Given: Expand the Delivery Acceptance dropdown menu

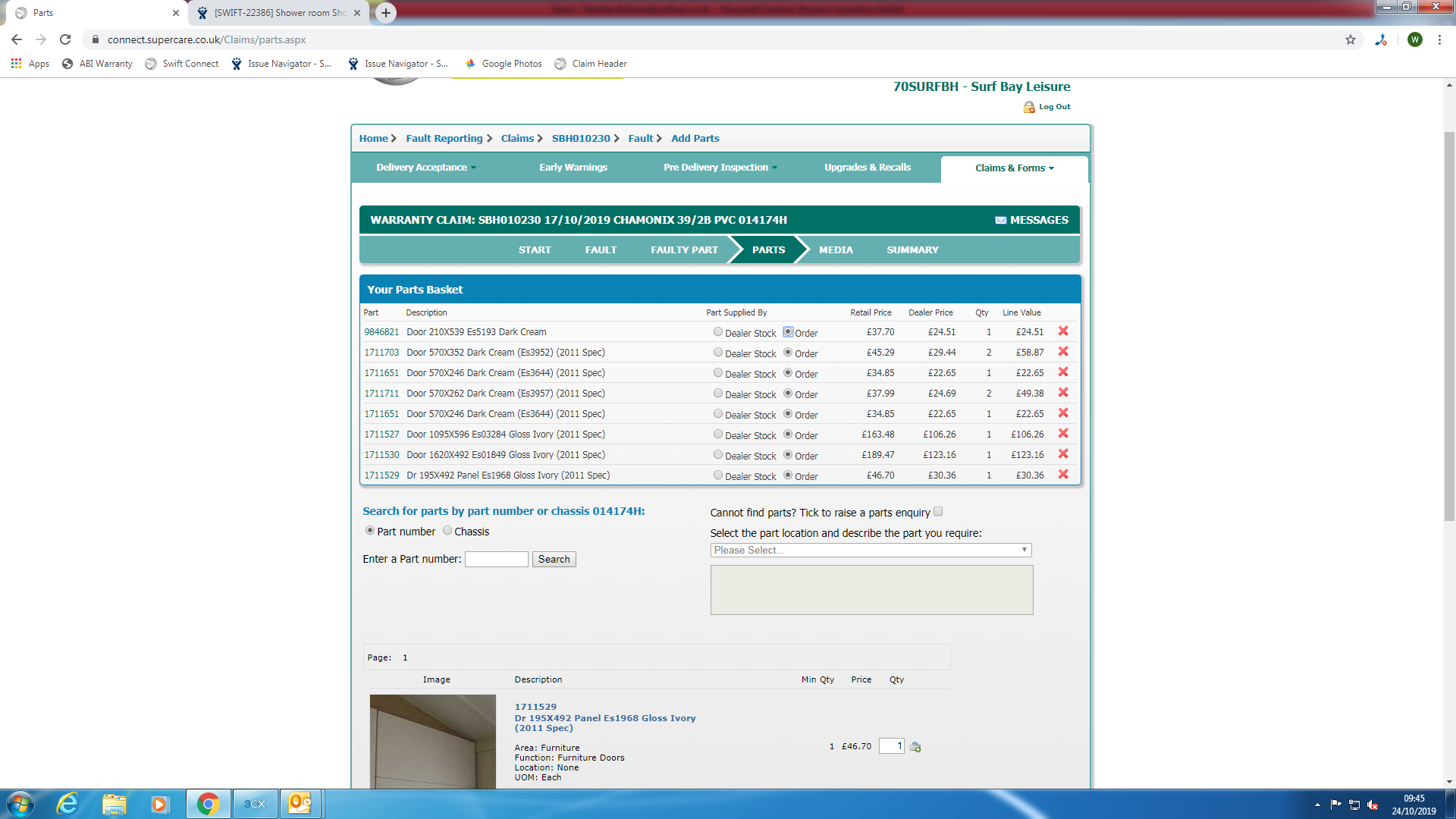Looking at the screenshot, I should pos(425,168).
